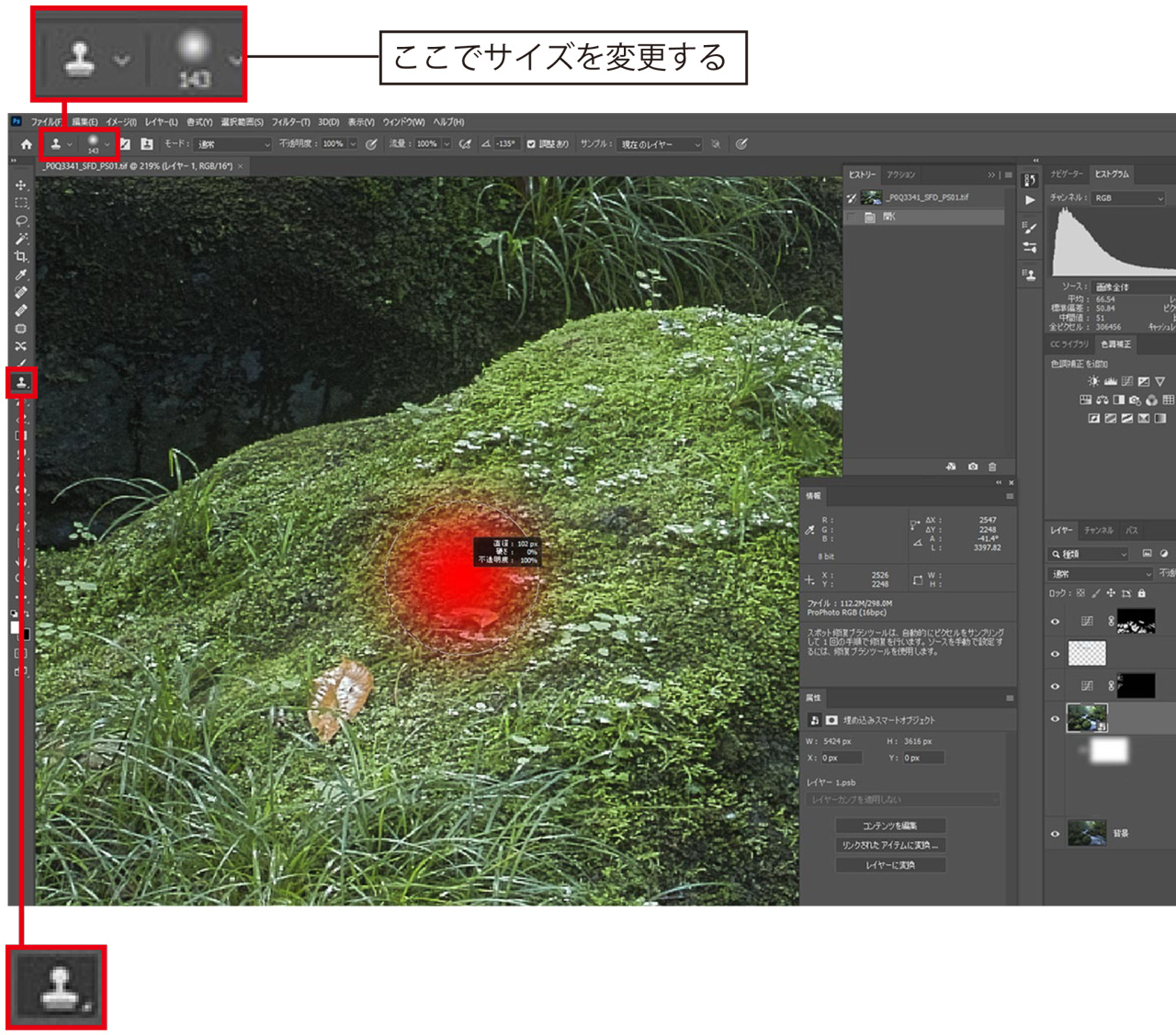Create new snapshot with camera icon
Viewport: 1176px width, 1035px height.
973,467
